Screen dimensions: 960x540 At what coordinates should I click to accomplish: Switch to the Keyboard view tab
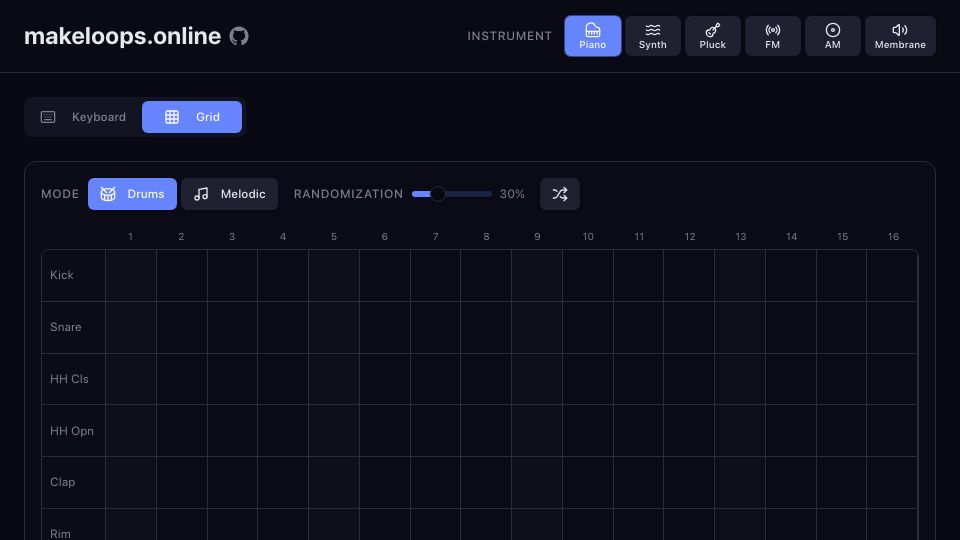coord(83,117)
